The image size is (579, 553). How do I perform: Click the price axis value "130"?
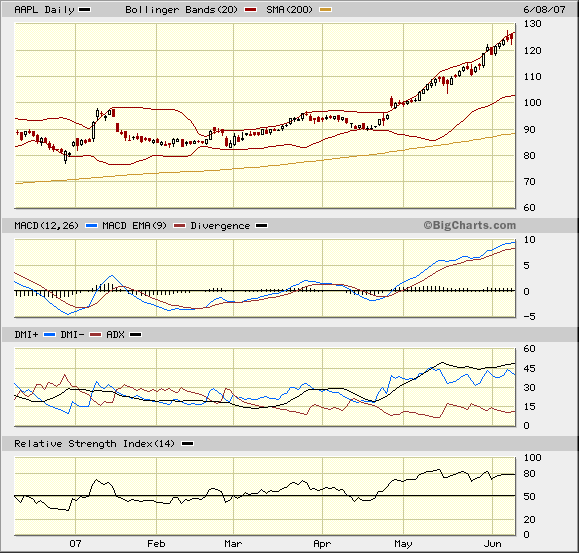532,24
